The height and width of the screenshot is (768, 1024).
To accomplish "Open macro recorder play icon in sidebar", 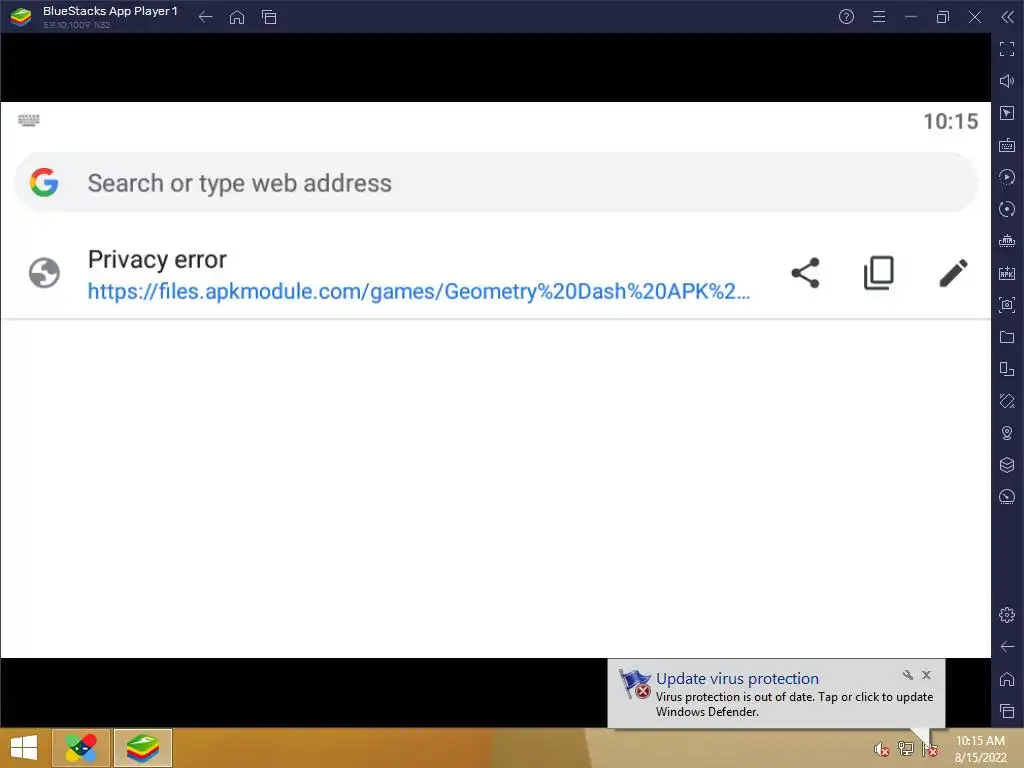I will (1007, 177).
